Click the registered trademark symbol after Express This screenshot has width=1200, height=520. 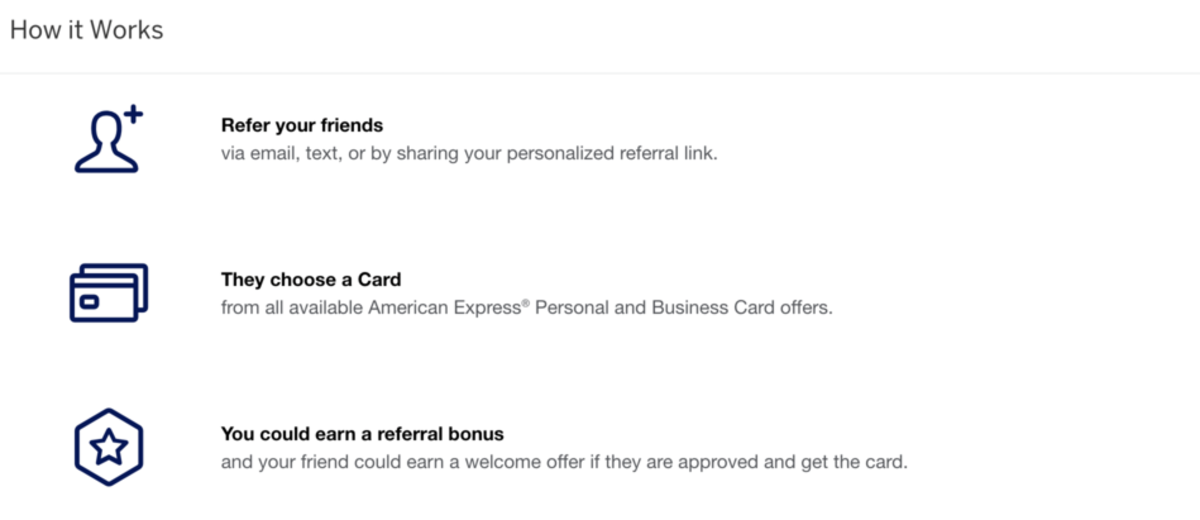click(526, 303)
